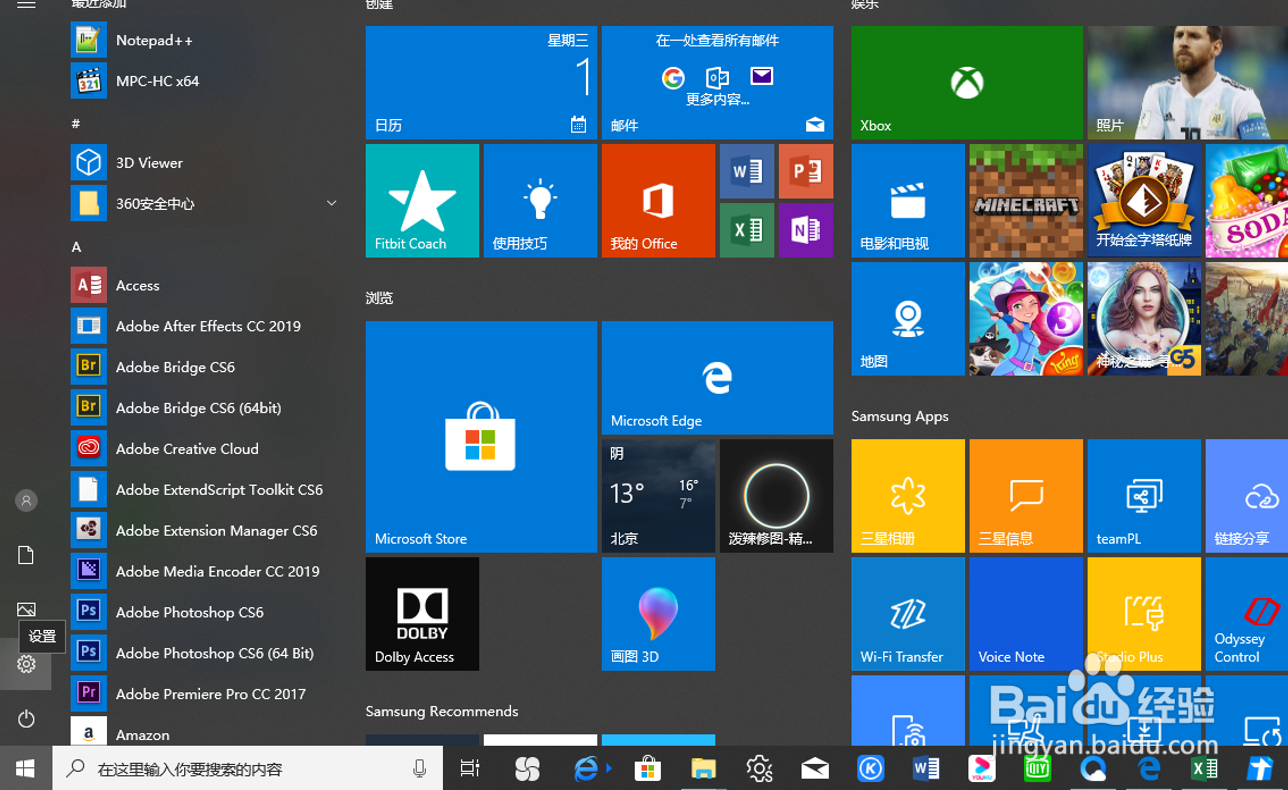Click the 浏览 tile group heading

point(379,298)
